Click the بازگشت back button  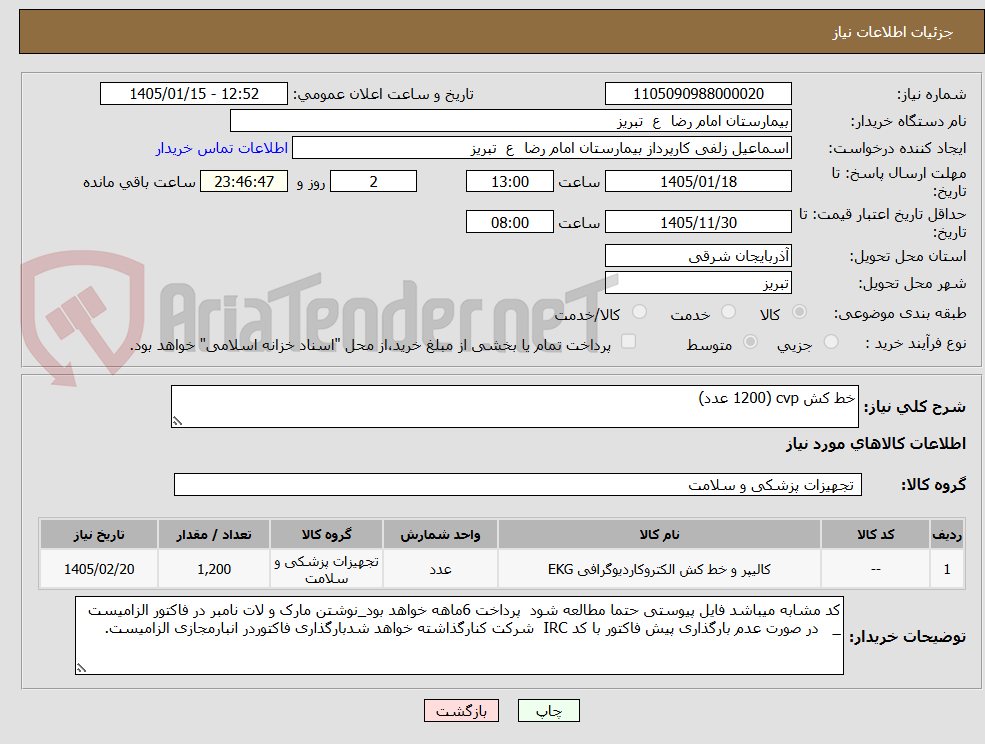point(461,711)
